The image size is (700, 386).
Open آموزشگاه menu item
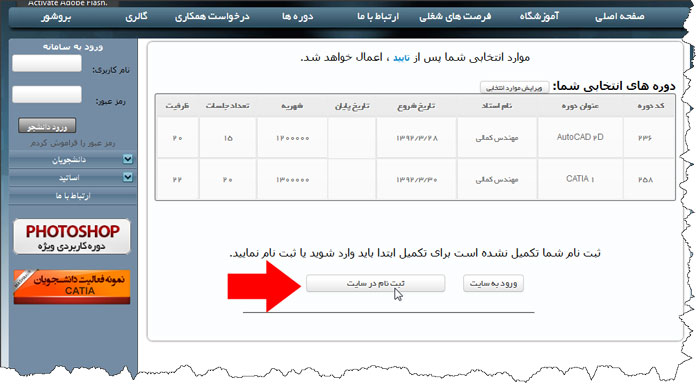pyautogui.click(x=539, y=17)
